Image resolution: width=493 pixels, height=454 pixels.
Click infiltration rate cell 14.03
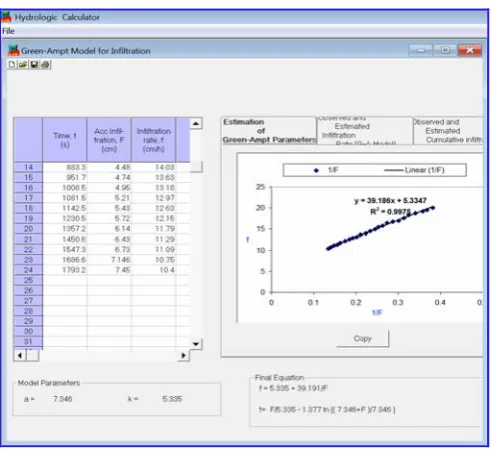click(x=154, y=167)
